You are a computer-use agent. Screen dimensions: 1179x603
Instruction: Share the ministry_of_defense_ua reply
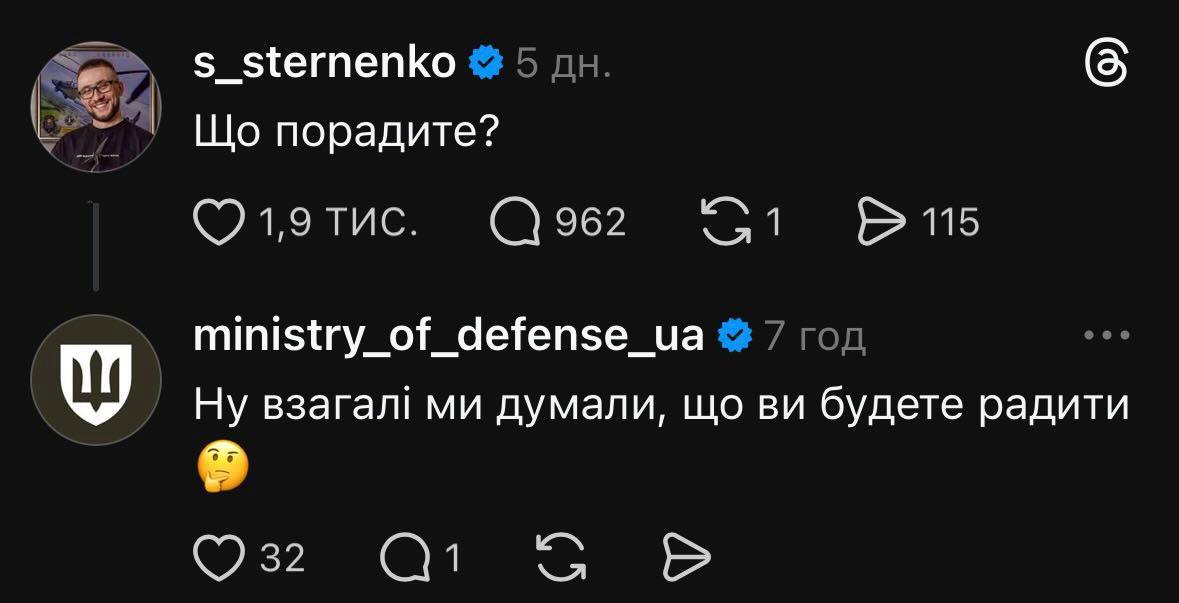pyautogui.click(x=688, y=557)
